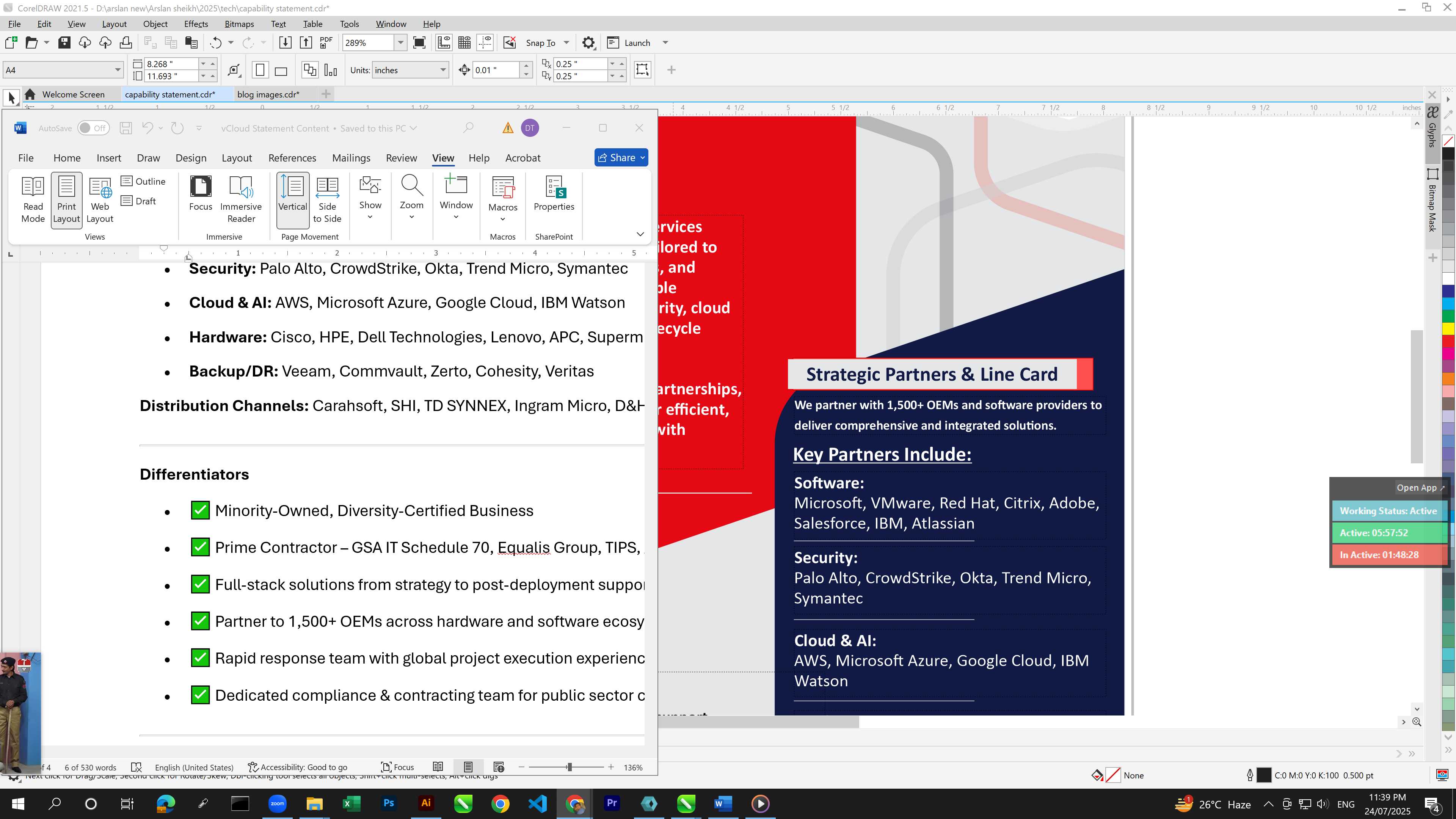Screen dimensions: 1456x819
Task: Select the Pick tool in CorelDRAW
Action: click(x=11, y=98)
